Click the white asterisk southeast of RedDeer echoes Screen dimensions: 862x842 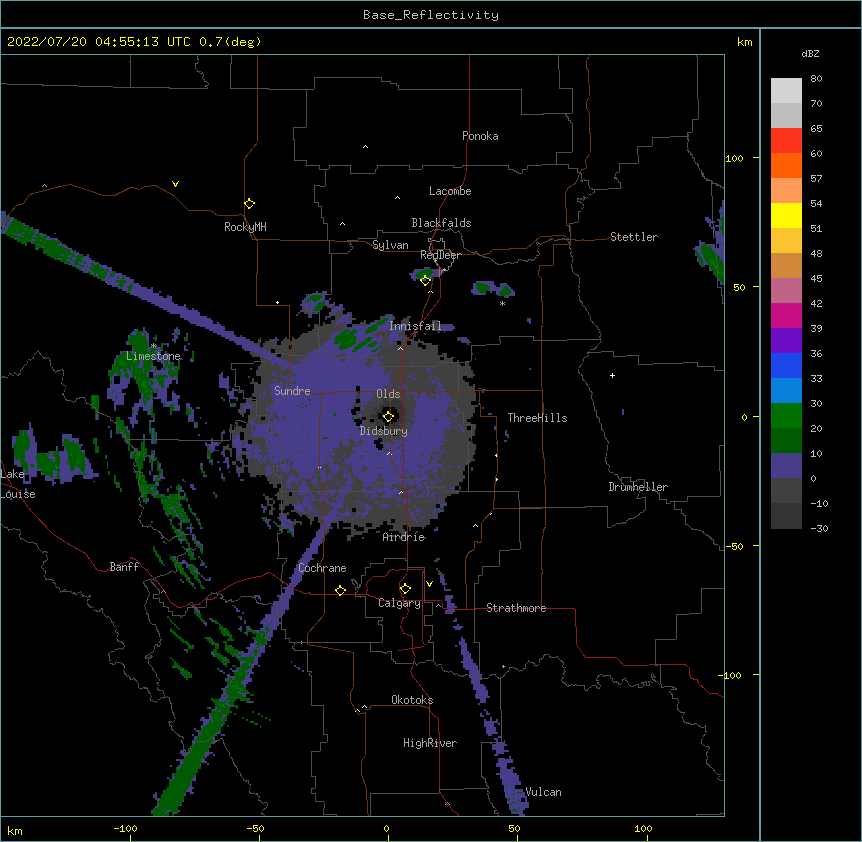502,303
